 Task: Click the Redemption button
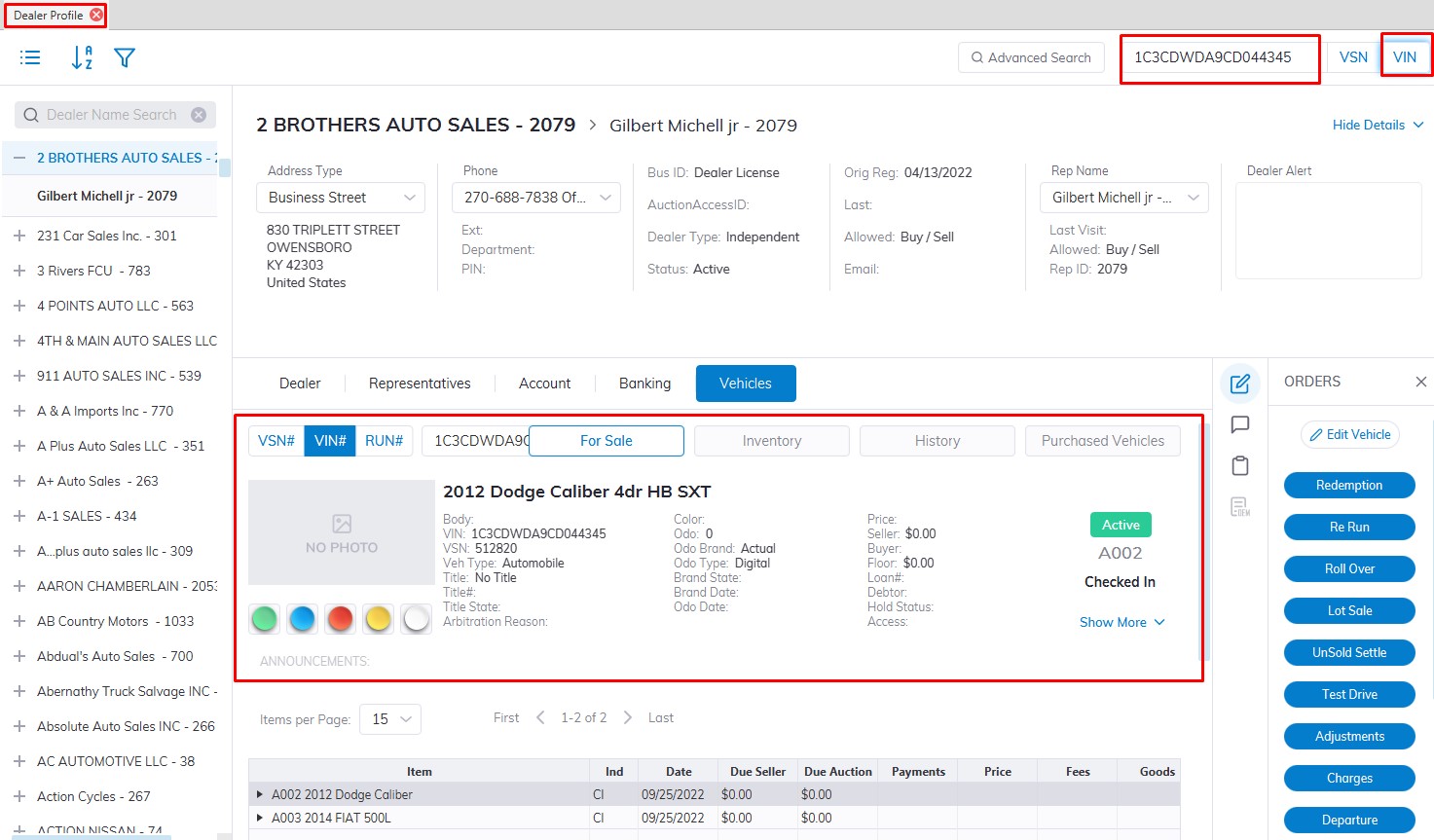(1348, 486)
